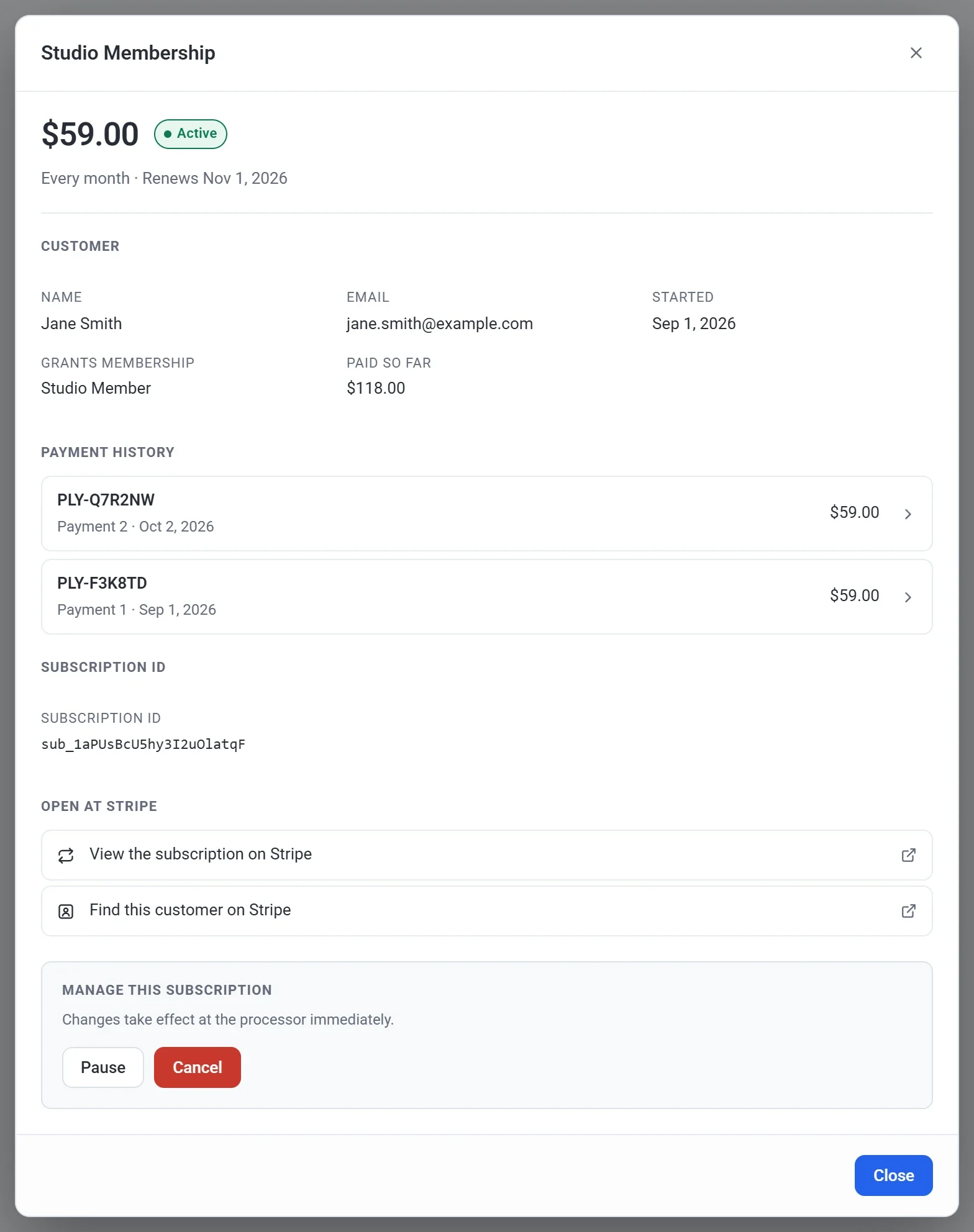Click the $118.00 paid so far value
974x1232 pixels.
click(376, 388)
